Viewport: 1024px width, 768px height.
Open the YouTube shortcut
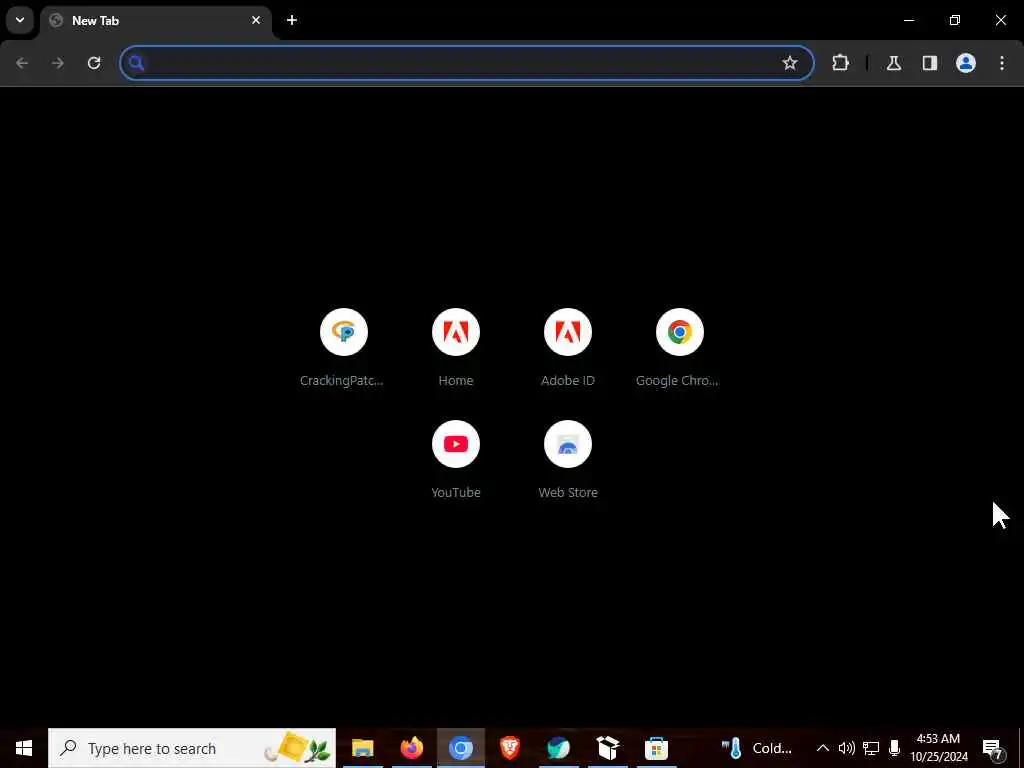click(x=456, y=460)
